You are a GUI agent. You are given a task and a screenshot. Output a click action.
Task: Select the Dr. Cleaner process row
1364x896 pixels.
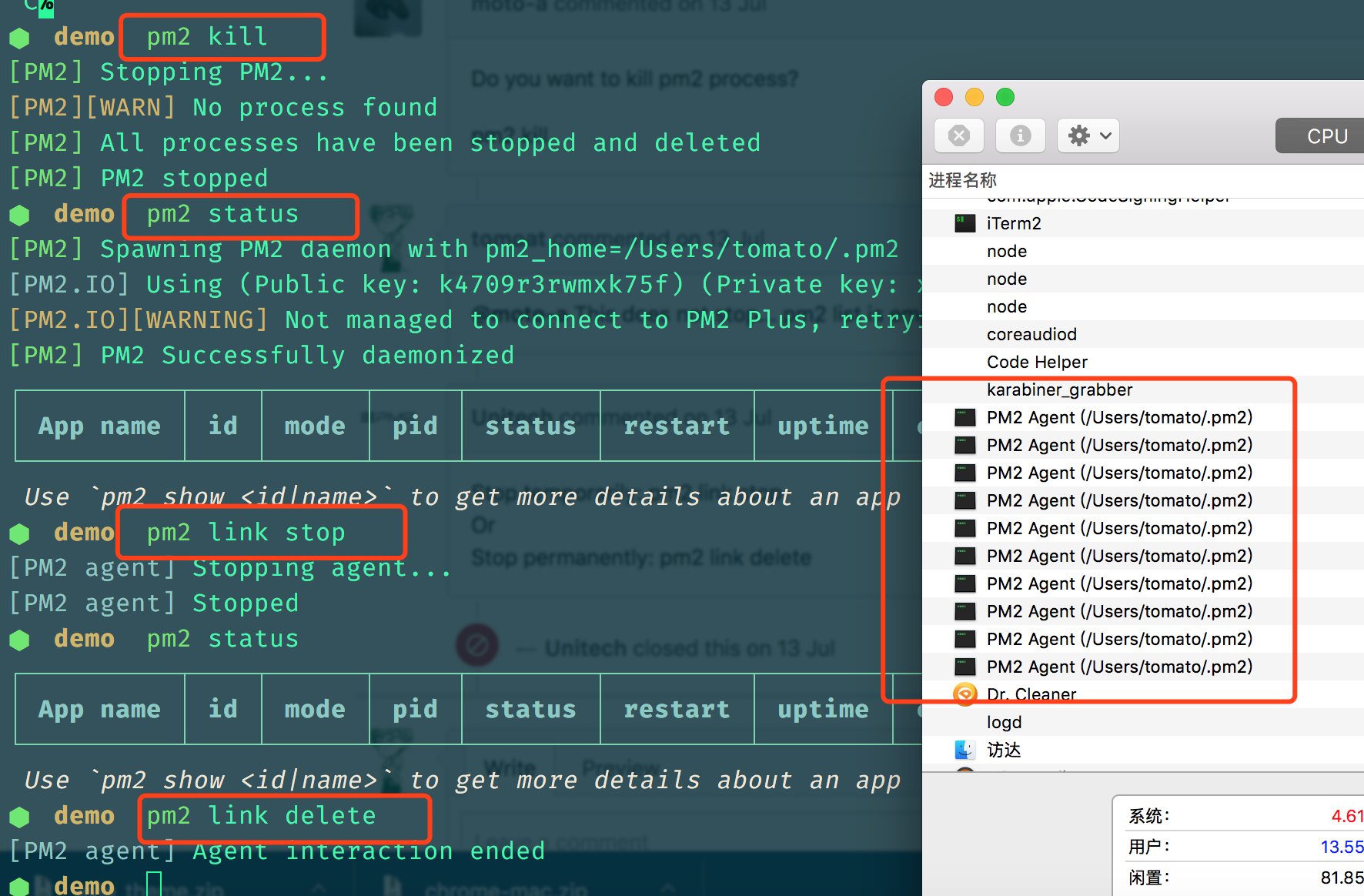coord(1143,694)
